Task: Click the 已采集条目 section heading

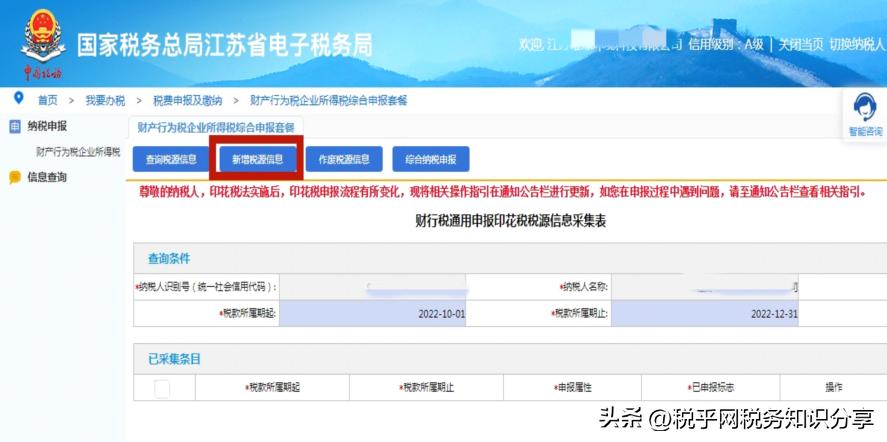Action: (x=174, y=359)
